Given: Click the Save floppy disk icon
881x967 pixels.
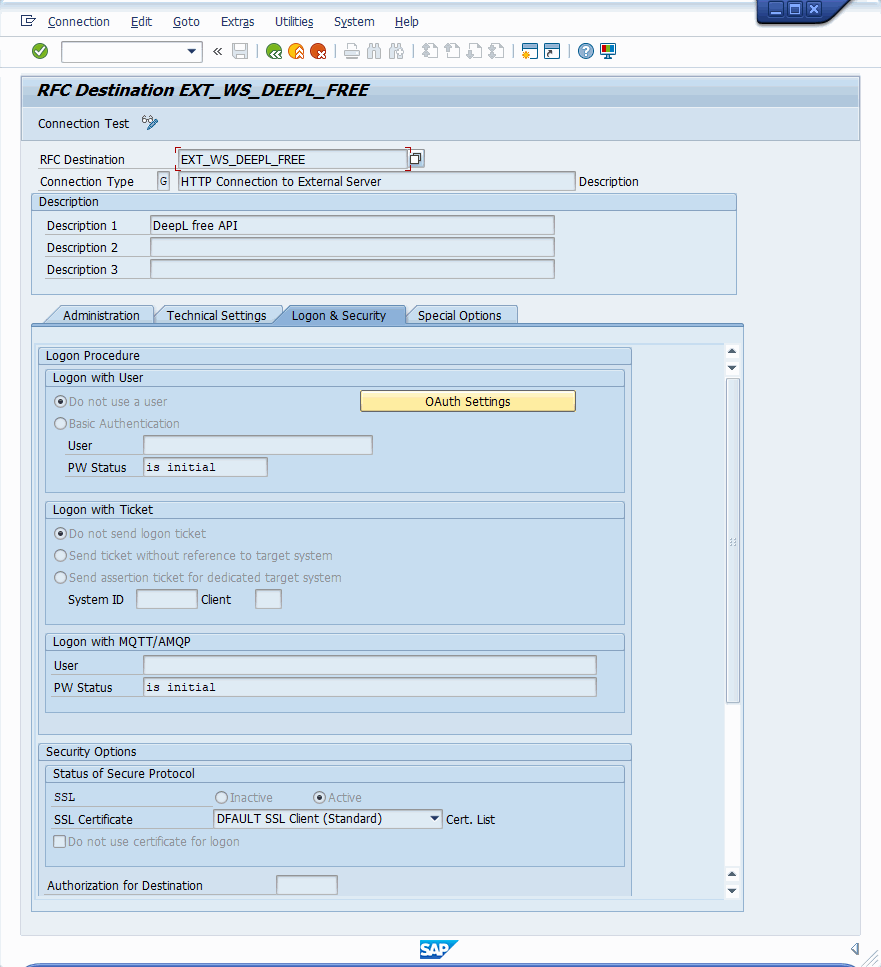Looking at the screenshot, I should pyautogui.click(x=240, y=51).
